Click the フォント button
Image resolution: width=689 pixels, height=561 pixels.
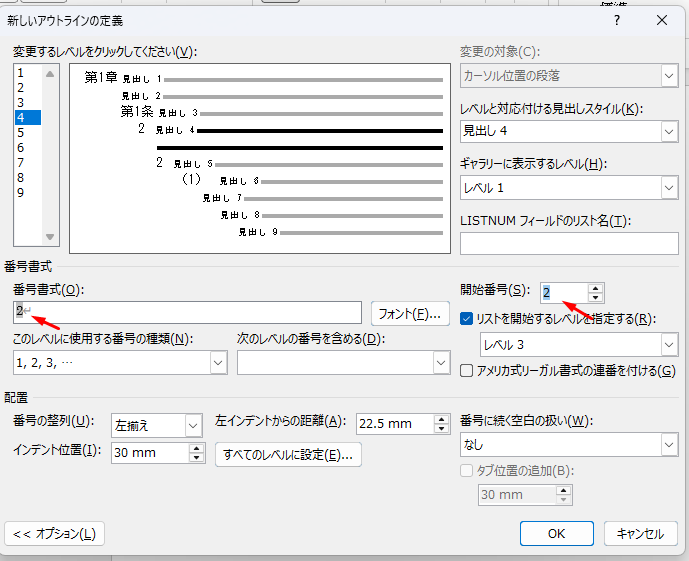409,314
